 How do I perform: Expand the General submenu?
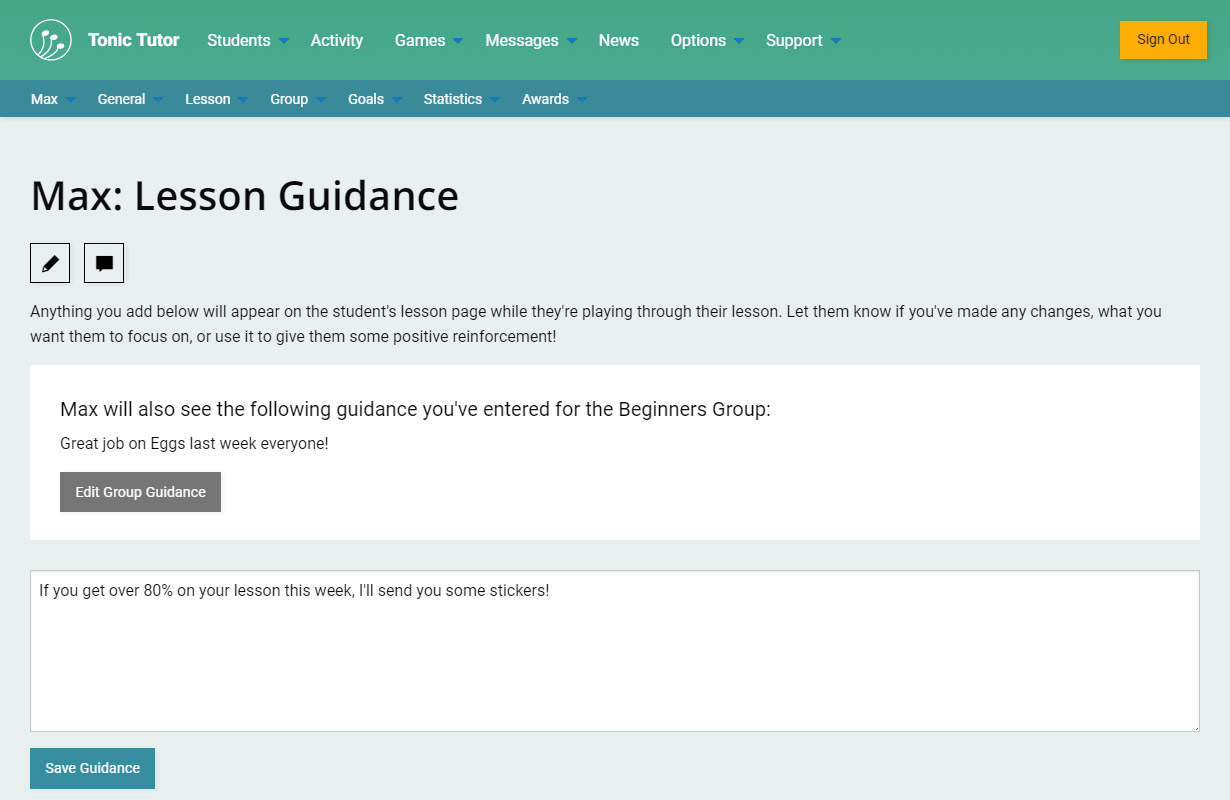(x=129, y=99)
